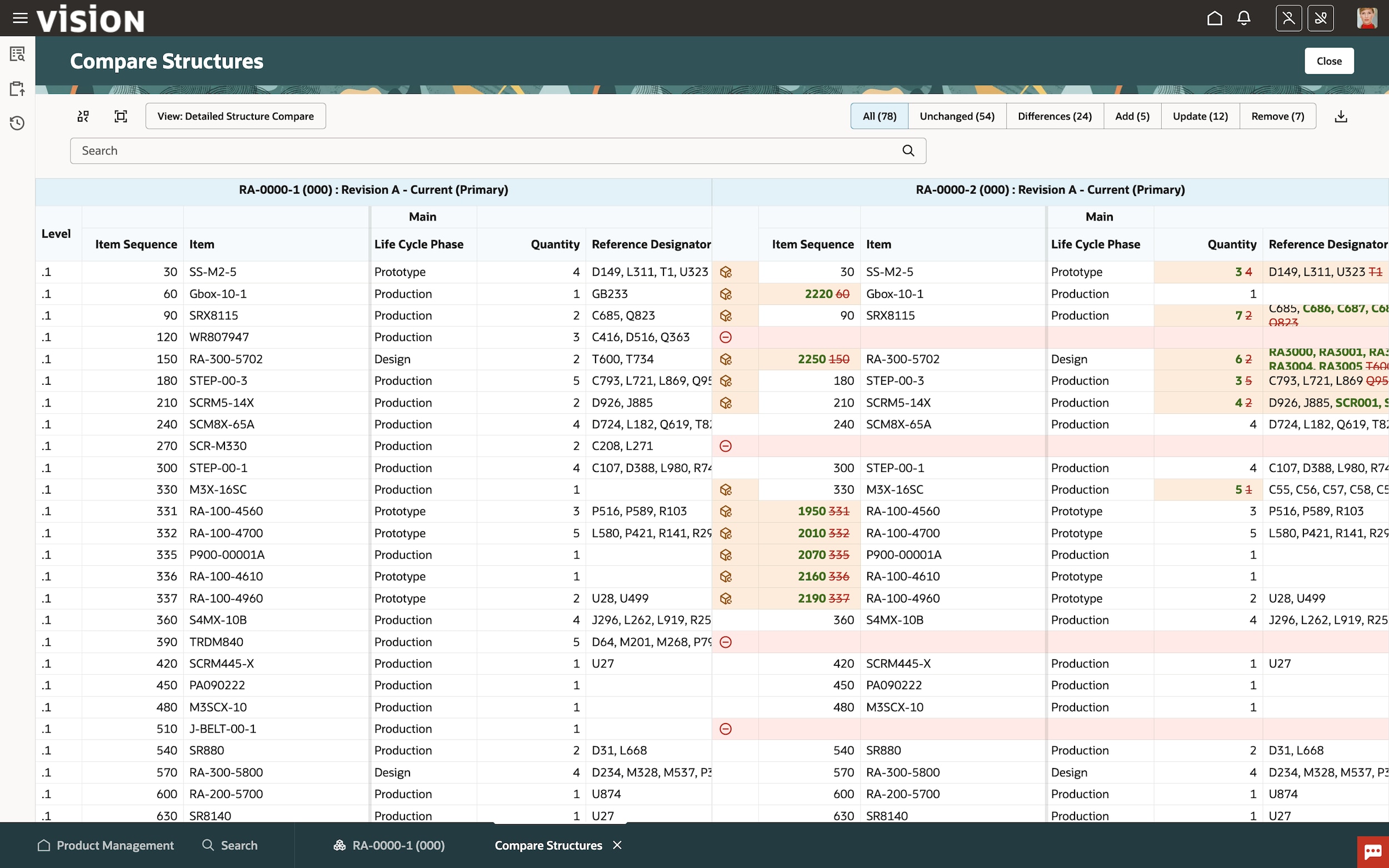
Task: Filter by Differences (24)
Action: pyautogui.click(x=1054, y=117)
